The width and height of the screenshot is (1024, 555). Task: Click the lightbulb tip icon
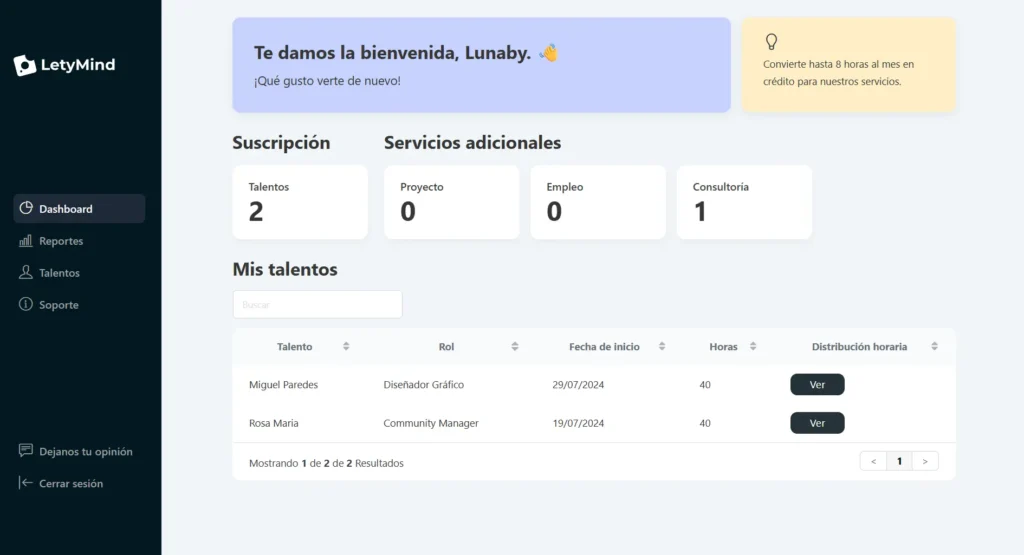[771, 42]
